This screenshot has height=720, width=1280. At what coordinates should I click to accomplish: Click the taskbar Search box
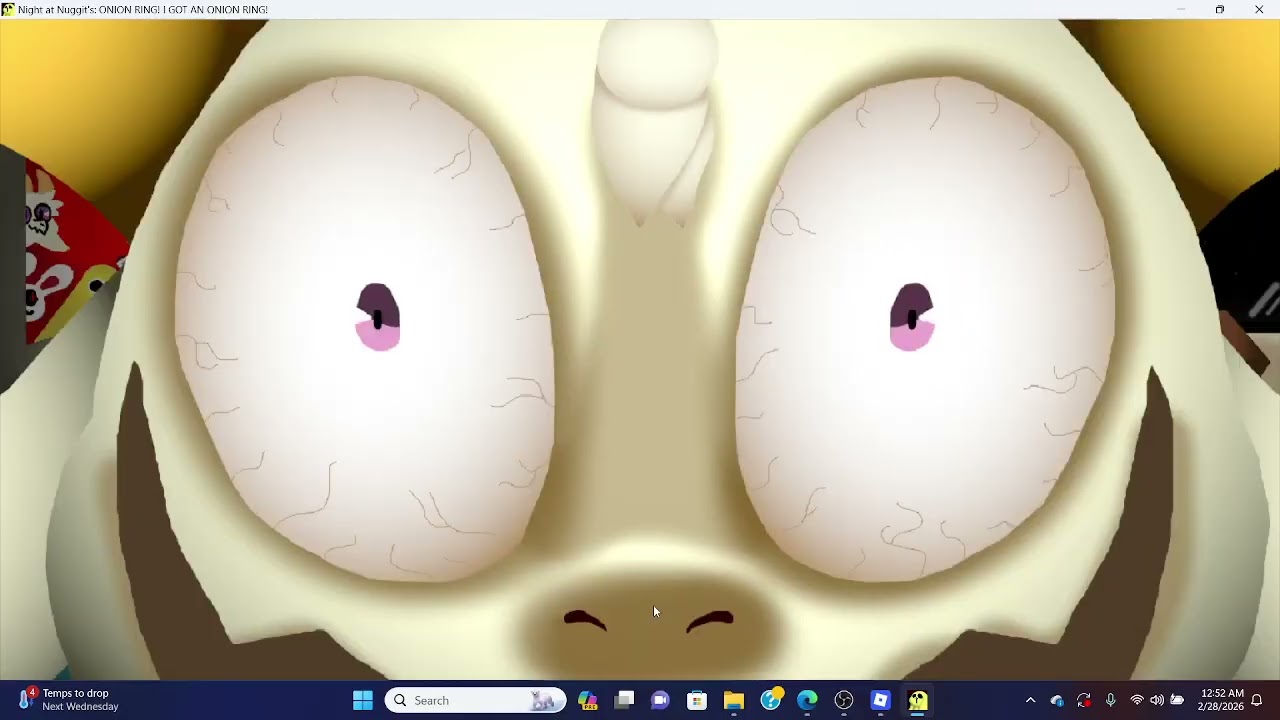(x=475, y=700)
